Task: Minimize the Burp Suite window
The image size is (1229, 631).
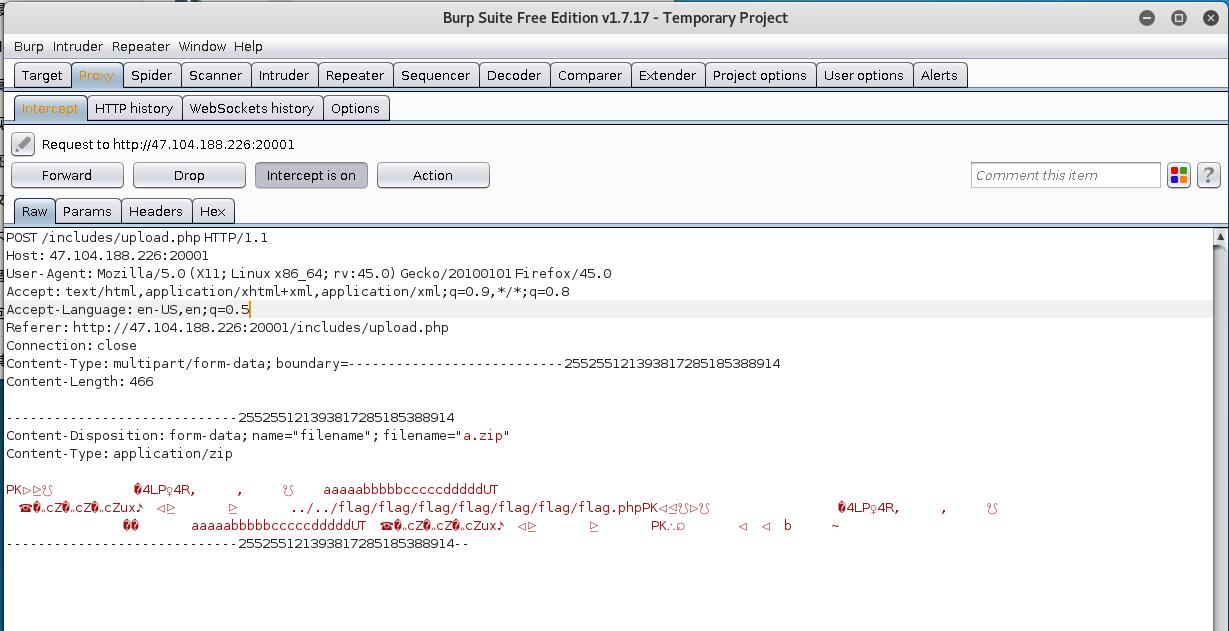Action: pyautogui.click(x=1147, y=18)
